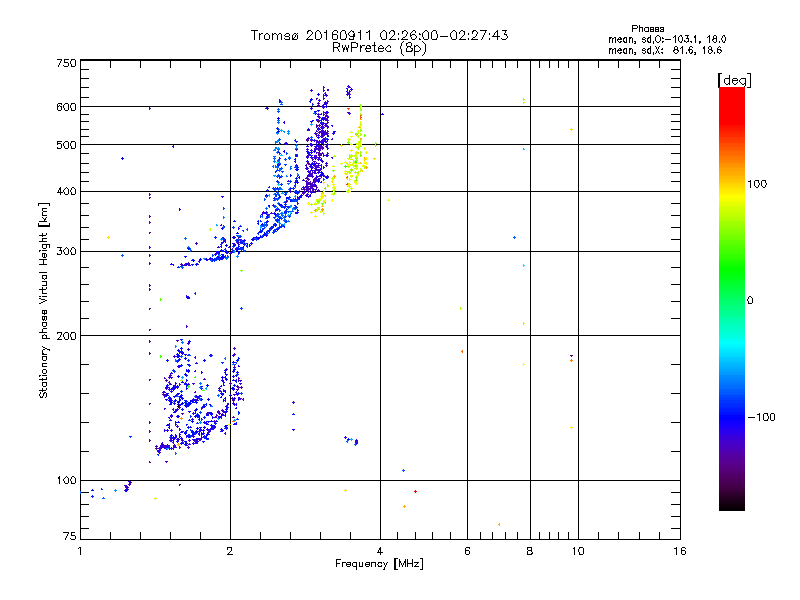Click the '100' colorbar tick label
Screen dimensions: 800x600
(x=757, y=184)
